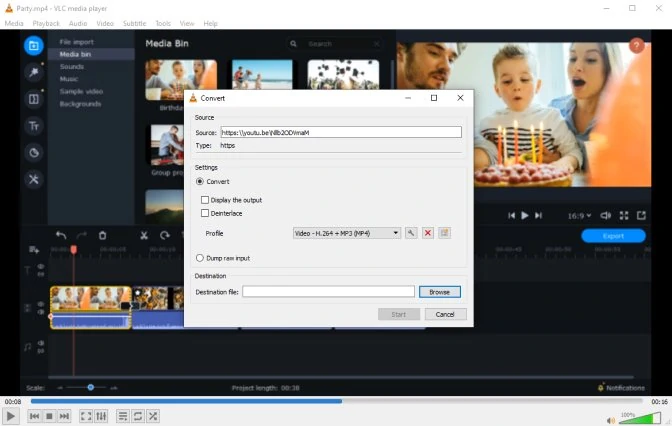The height and width of the screenshot is (426, 672).
Task: Click the import media sidebar icon
Action: pyautogui.click(x=34, y=46)
